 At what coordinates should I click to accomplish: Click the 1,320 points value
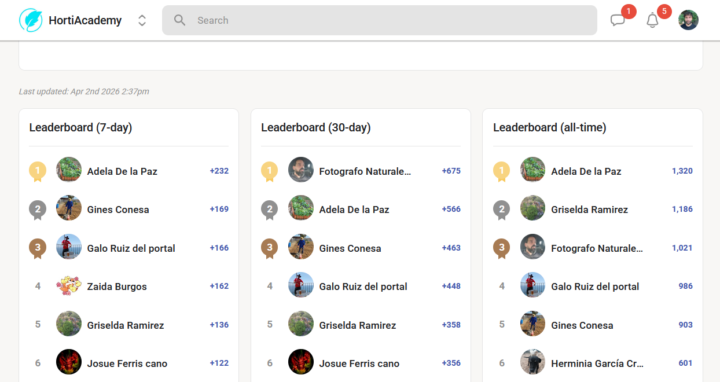coord(682,171)
